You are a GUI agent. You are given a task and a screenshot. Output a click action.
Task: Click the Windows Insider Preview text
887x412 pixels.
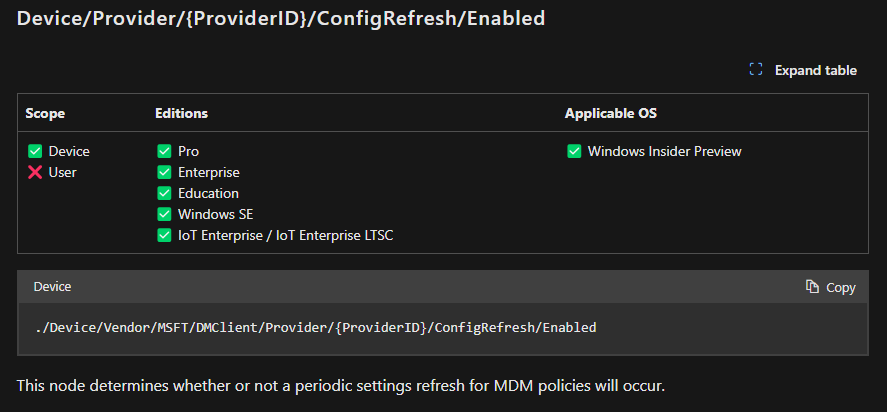pyautogui.click(x=664, y=151)
